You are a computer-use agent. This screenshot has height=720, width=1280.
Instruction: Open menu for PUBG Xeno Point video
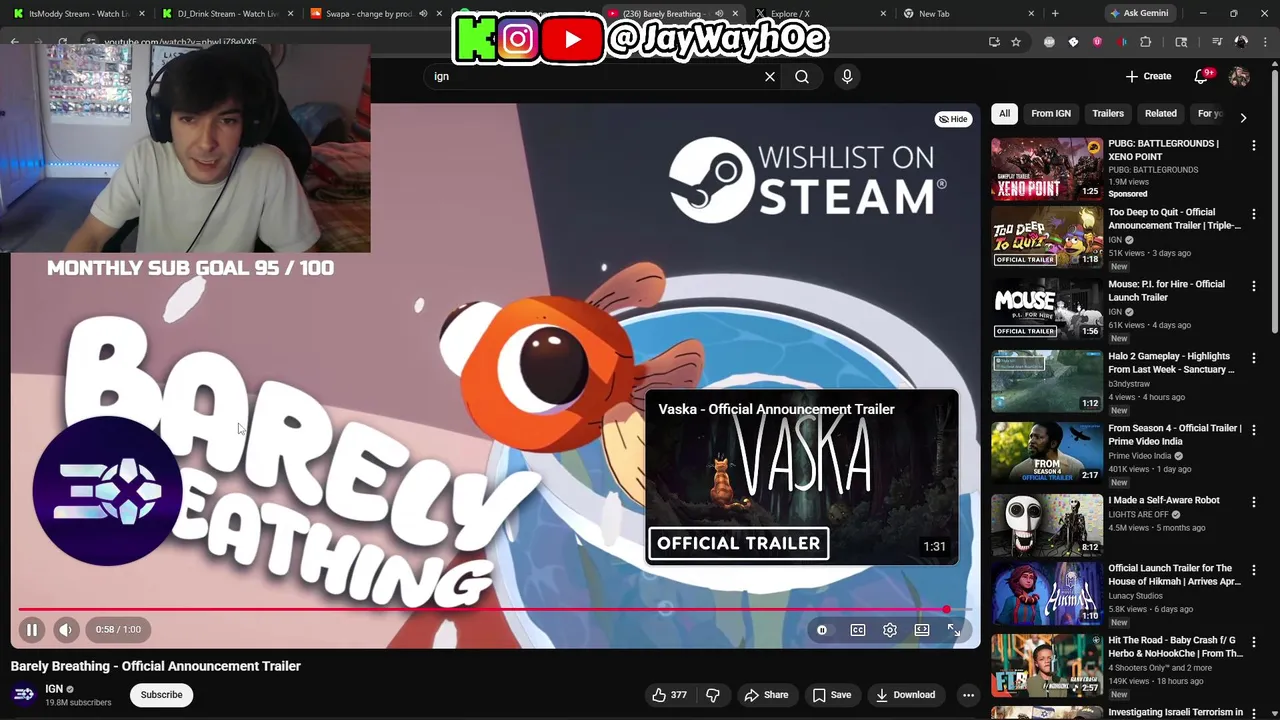click(x=1254, y=145)
